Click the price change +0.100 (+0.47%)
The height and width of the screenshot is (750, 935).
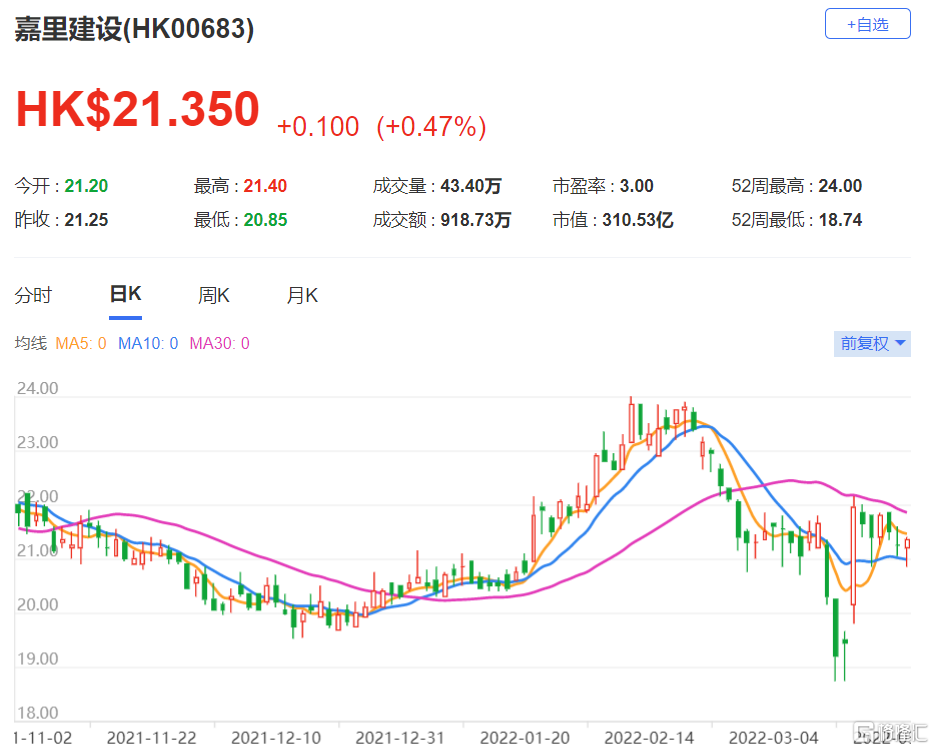[x=382, y=126]
